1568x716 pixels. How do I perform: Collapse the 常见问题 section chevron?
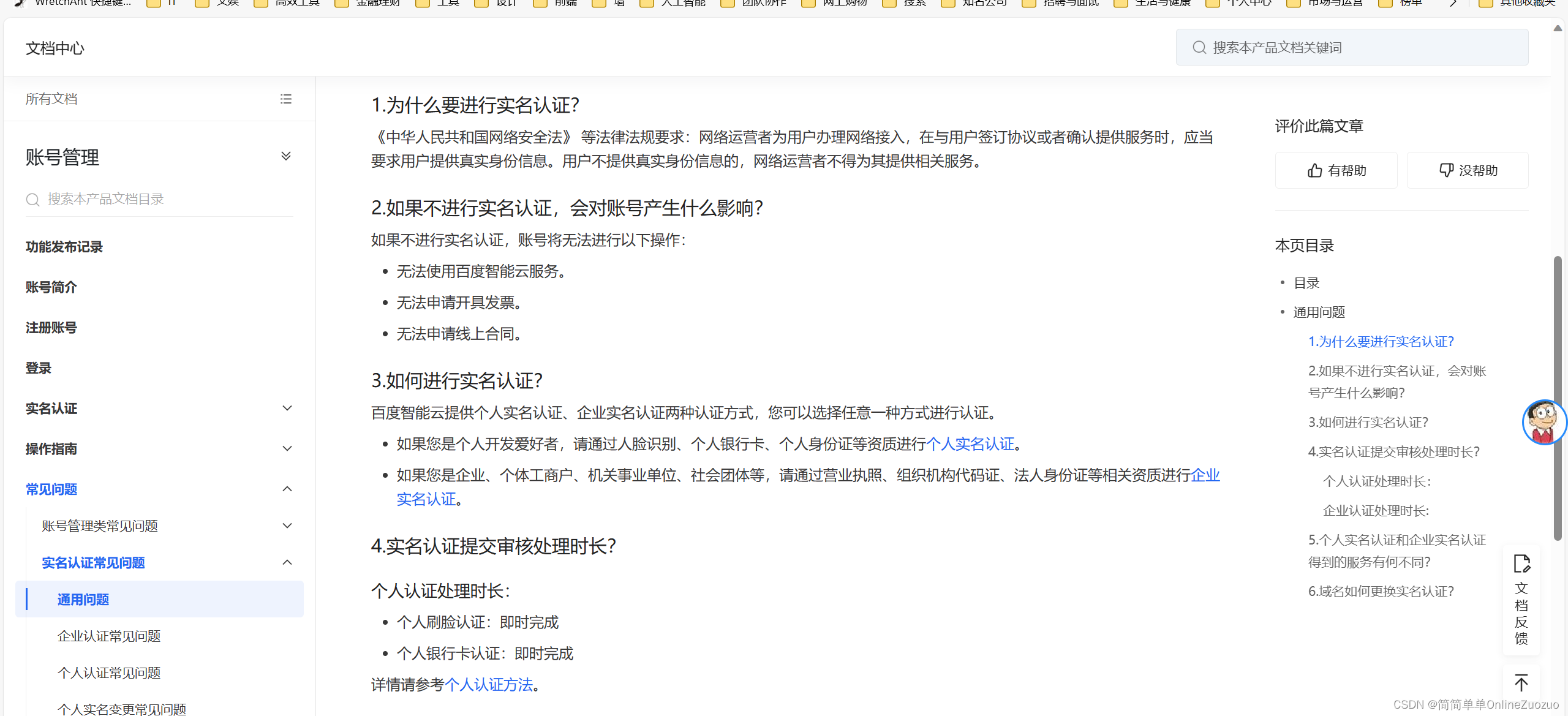(287, 489)
